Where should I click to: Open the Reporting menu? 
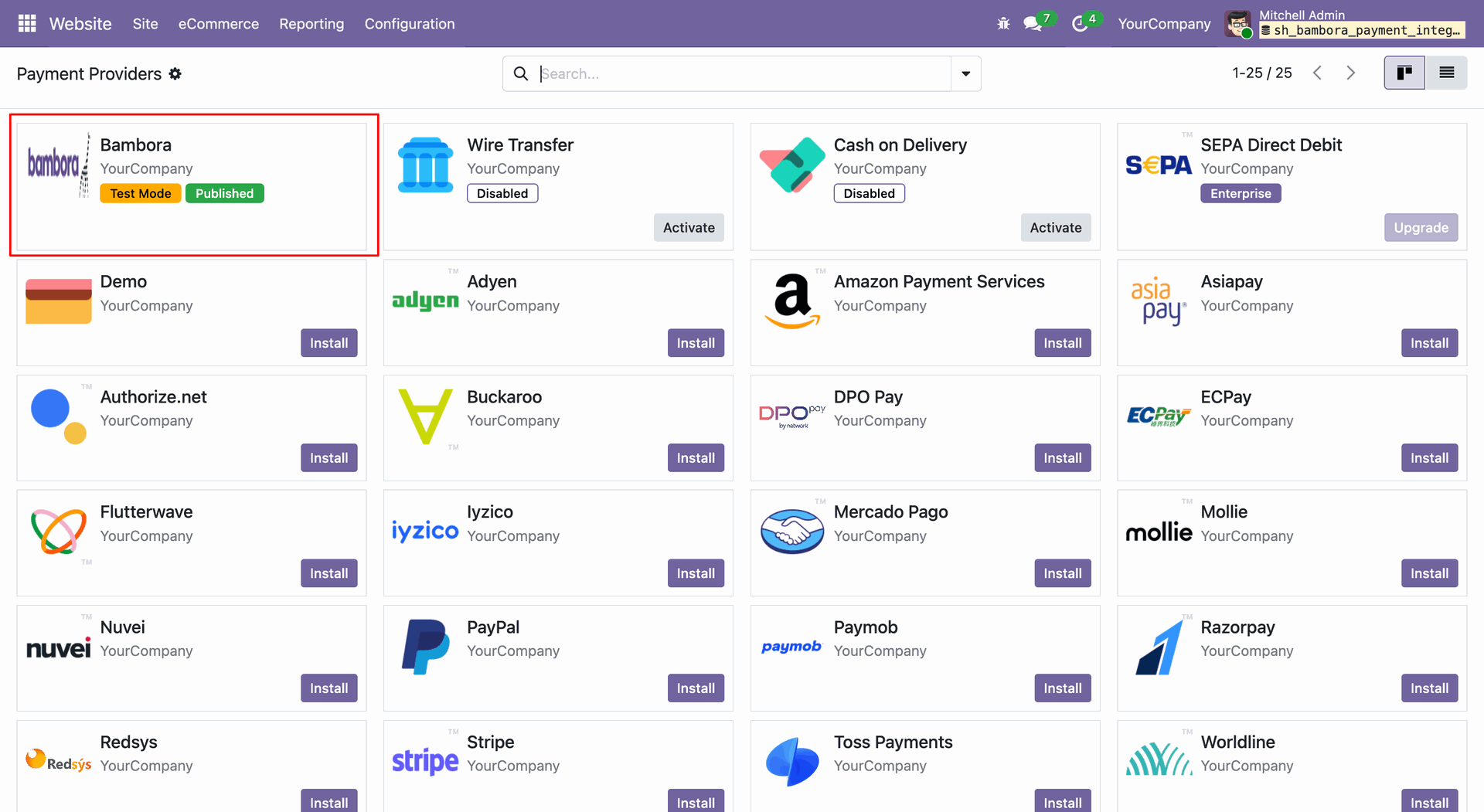(x=311, y=24)
